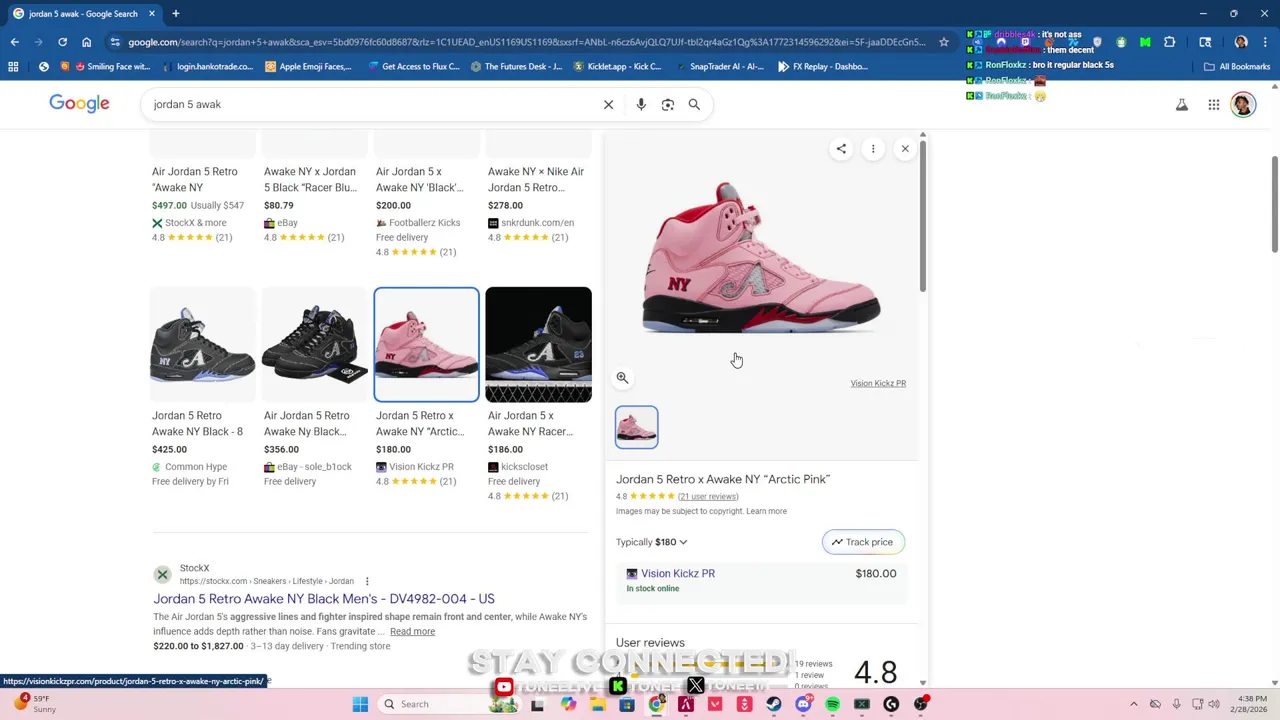Submit search with magnifier icon
The image size is (1280, 720).
(694, 104)
